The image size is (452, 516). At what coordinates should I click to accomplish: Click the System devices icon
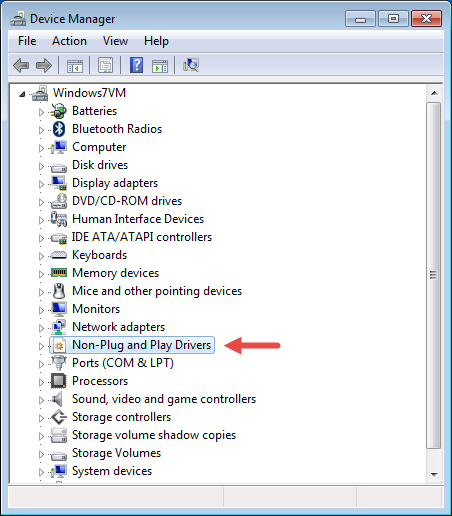pyautogui.click(x=59, y=471)
